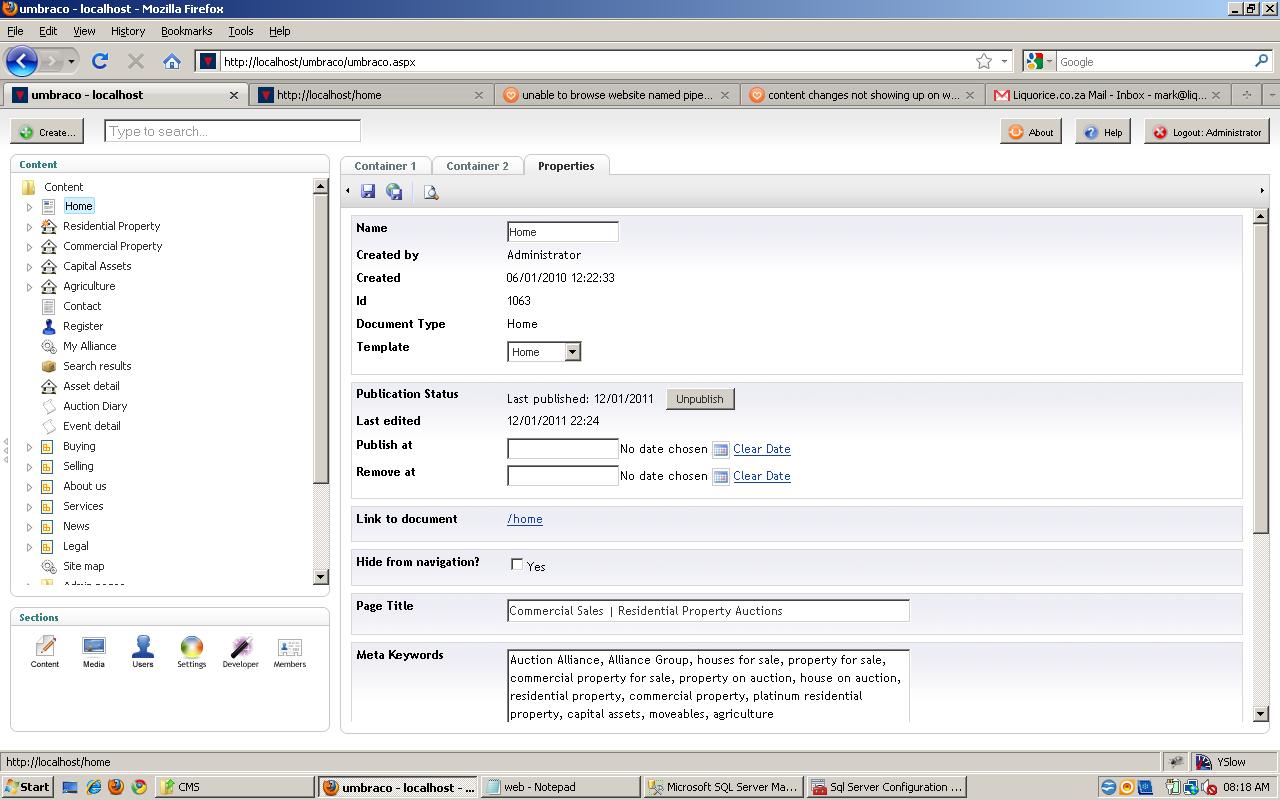Select Auction Diary tree item

pos(95,406)
